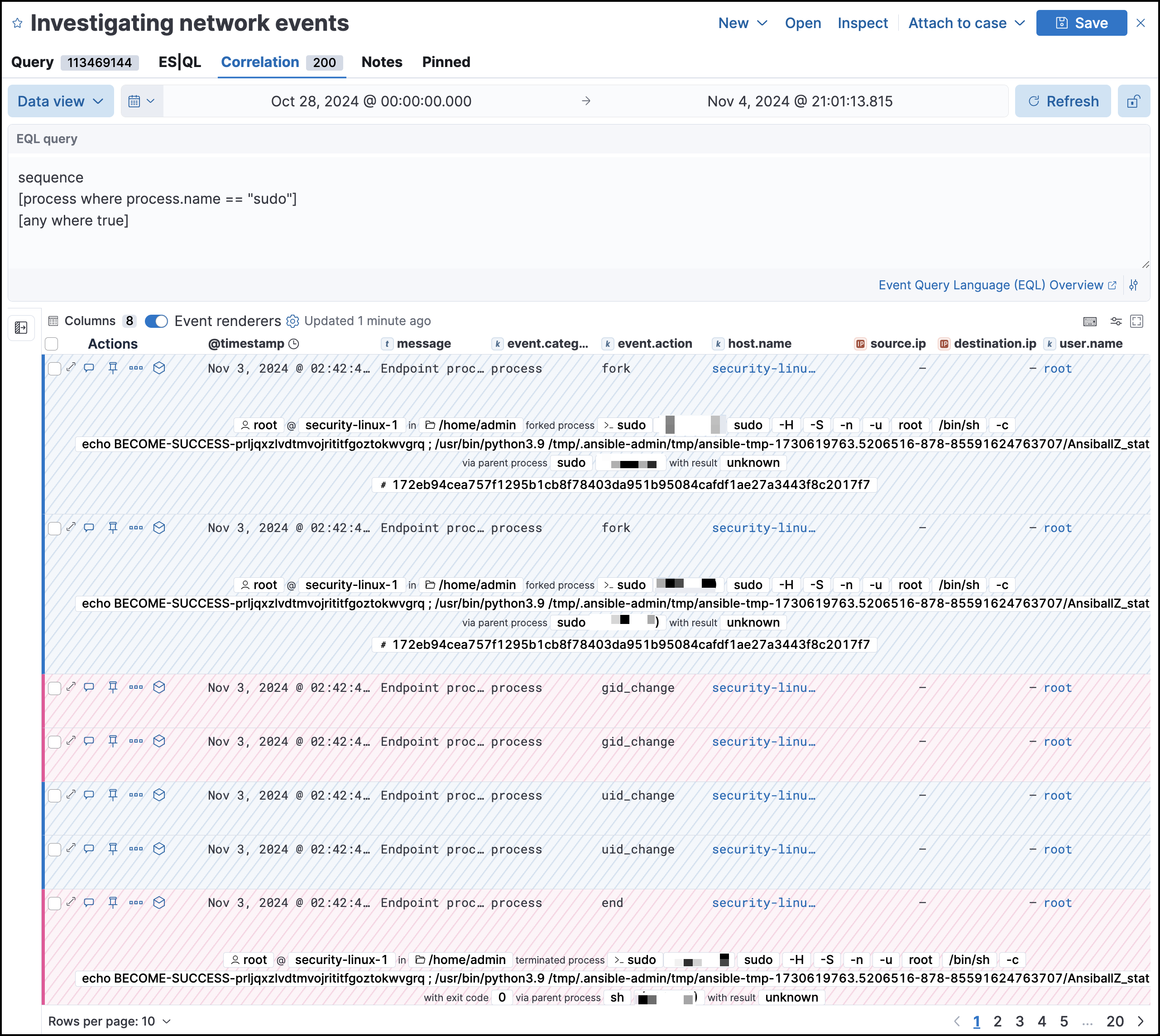Open Event renderers gear settings
This screenshot has height=1036, width=1160.
click(x=292, y=321)
